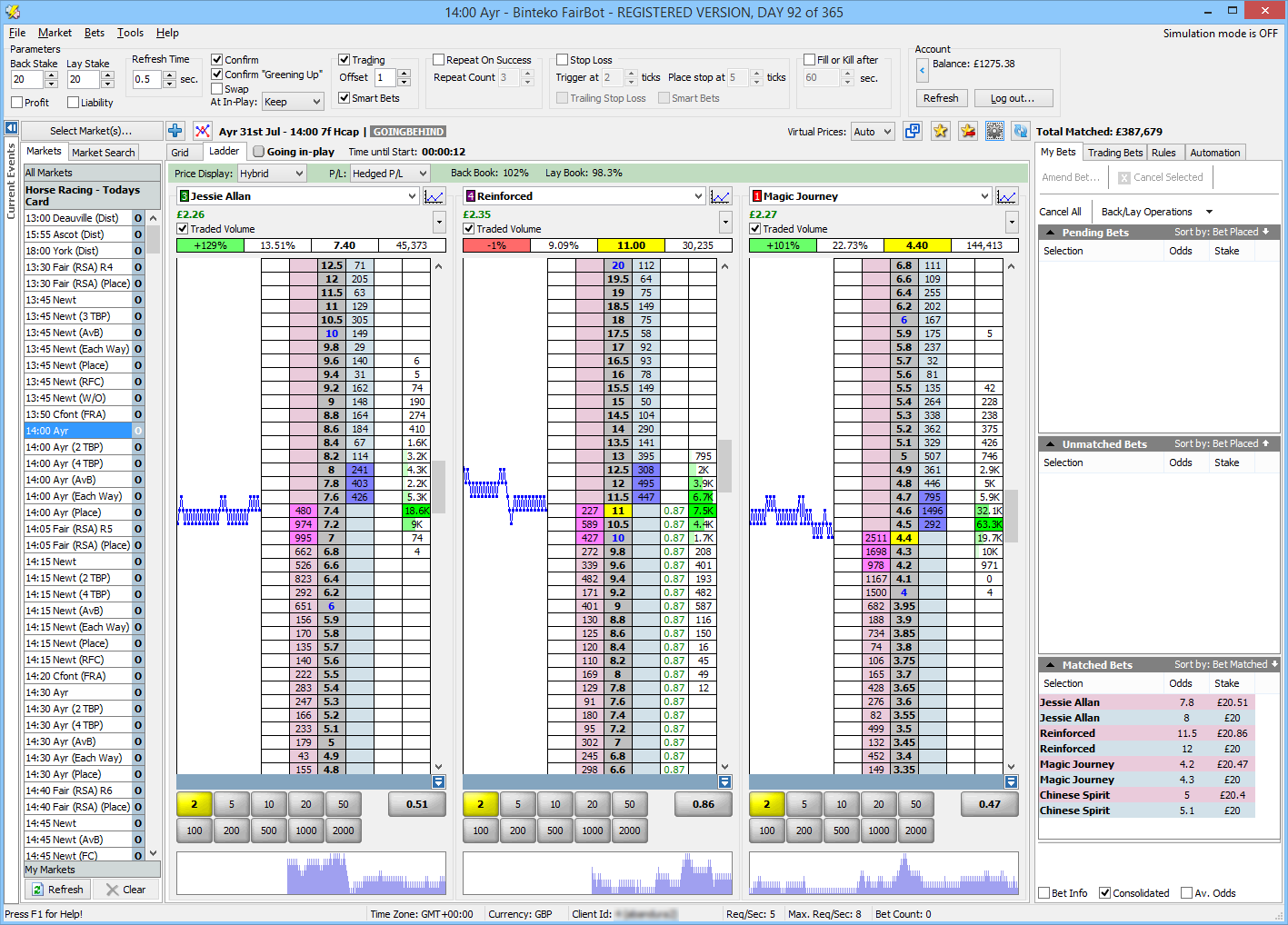This screenshot has height=925, width=1288.
Task: Open the Price Display Hybrid dropdown
Action: [x=271, y=173]
